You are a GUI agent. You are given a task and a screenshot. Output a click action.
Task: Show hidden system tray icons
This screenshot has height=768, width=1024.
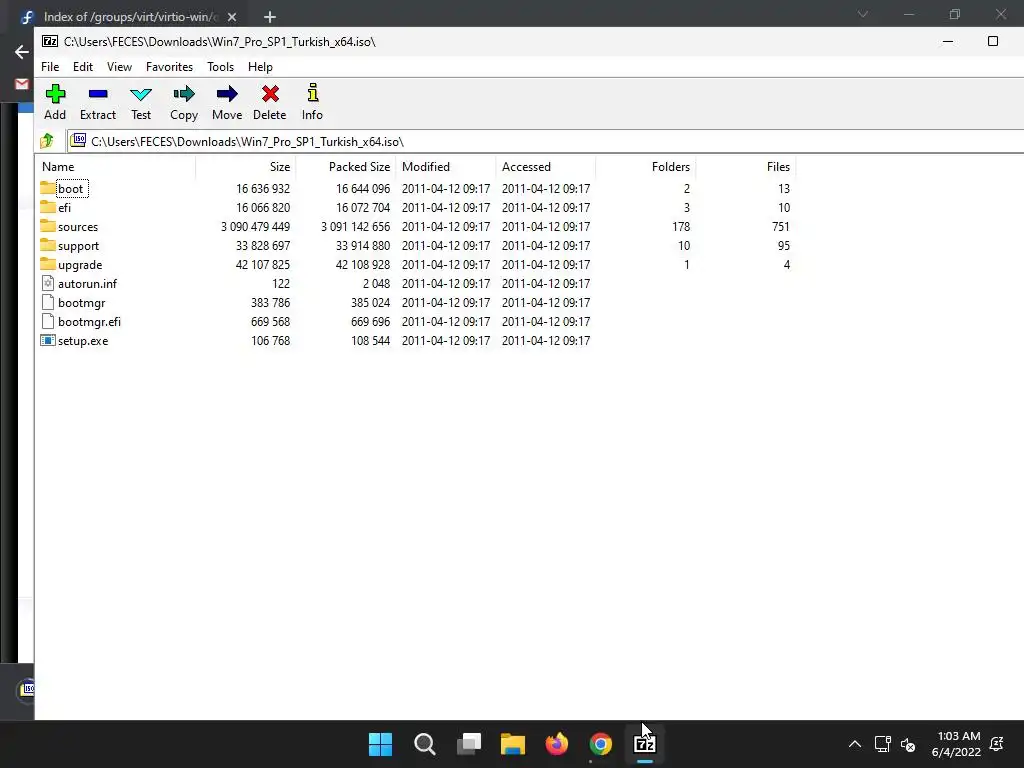[854, 744]
